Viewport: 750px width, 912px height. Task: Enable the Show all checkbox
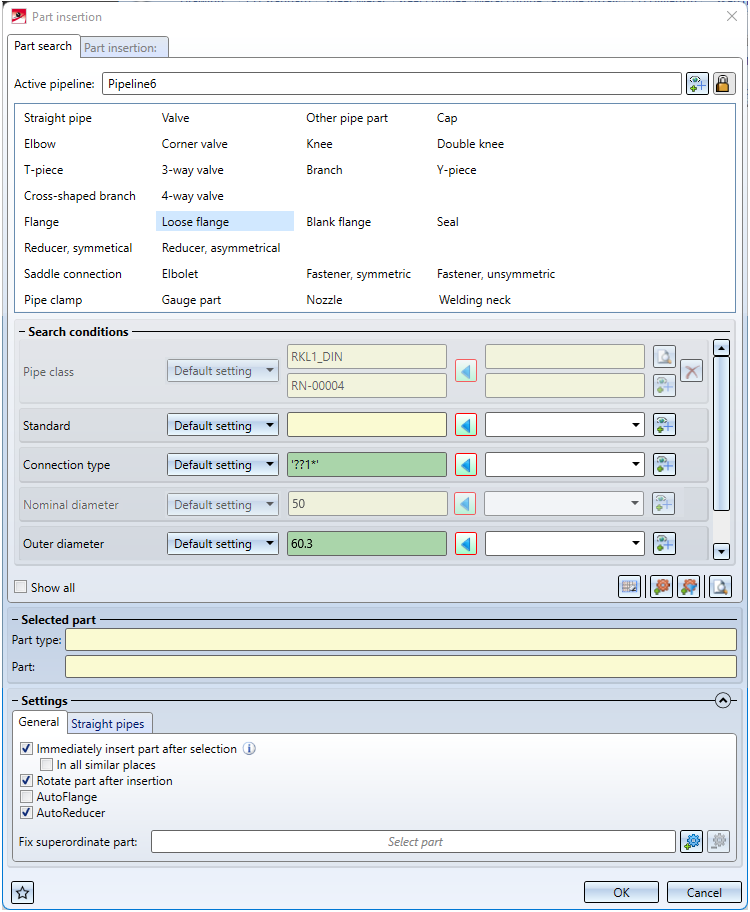(21, 588)
